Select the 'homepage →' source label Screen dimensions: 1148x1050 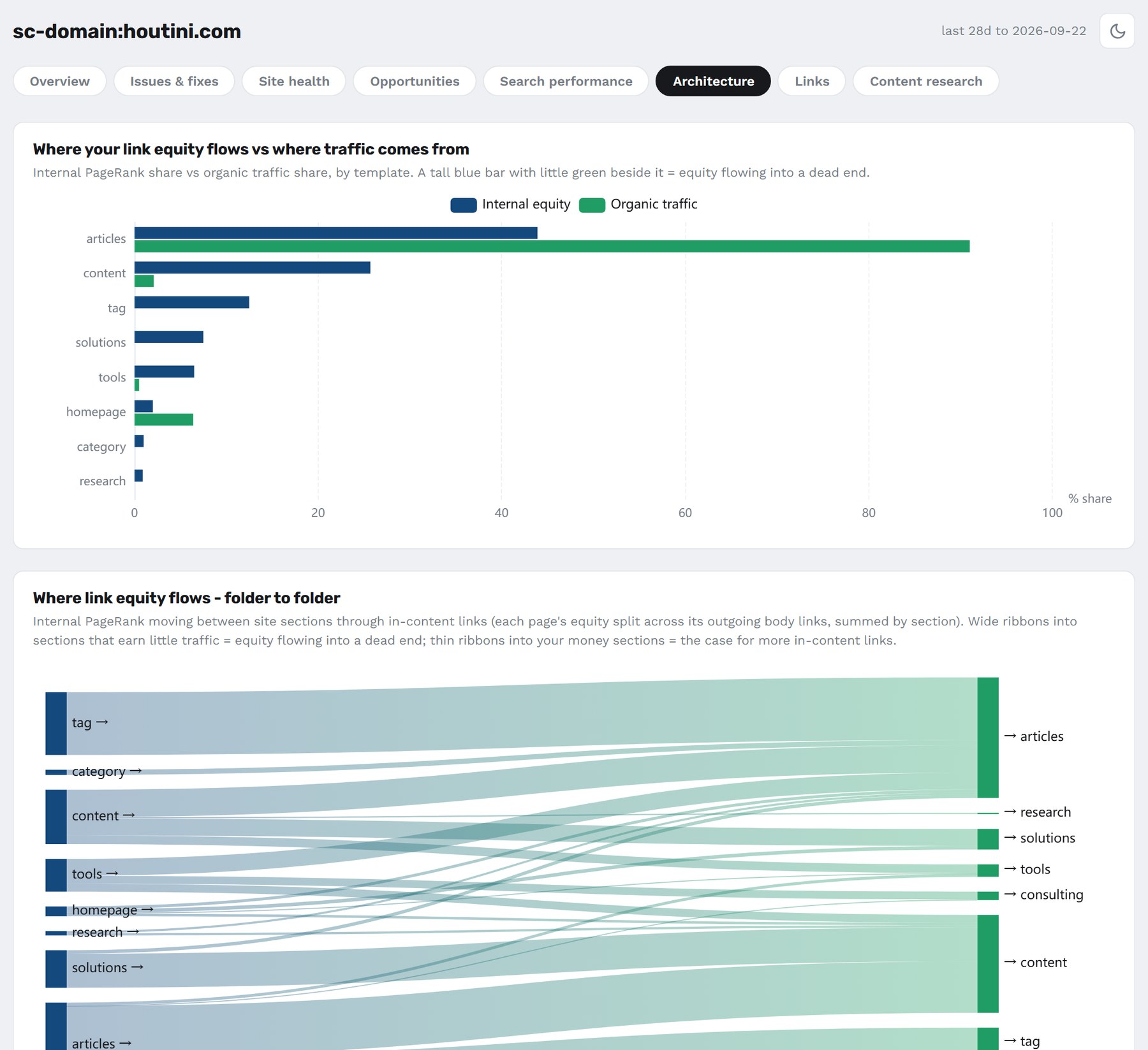113,910
